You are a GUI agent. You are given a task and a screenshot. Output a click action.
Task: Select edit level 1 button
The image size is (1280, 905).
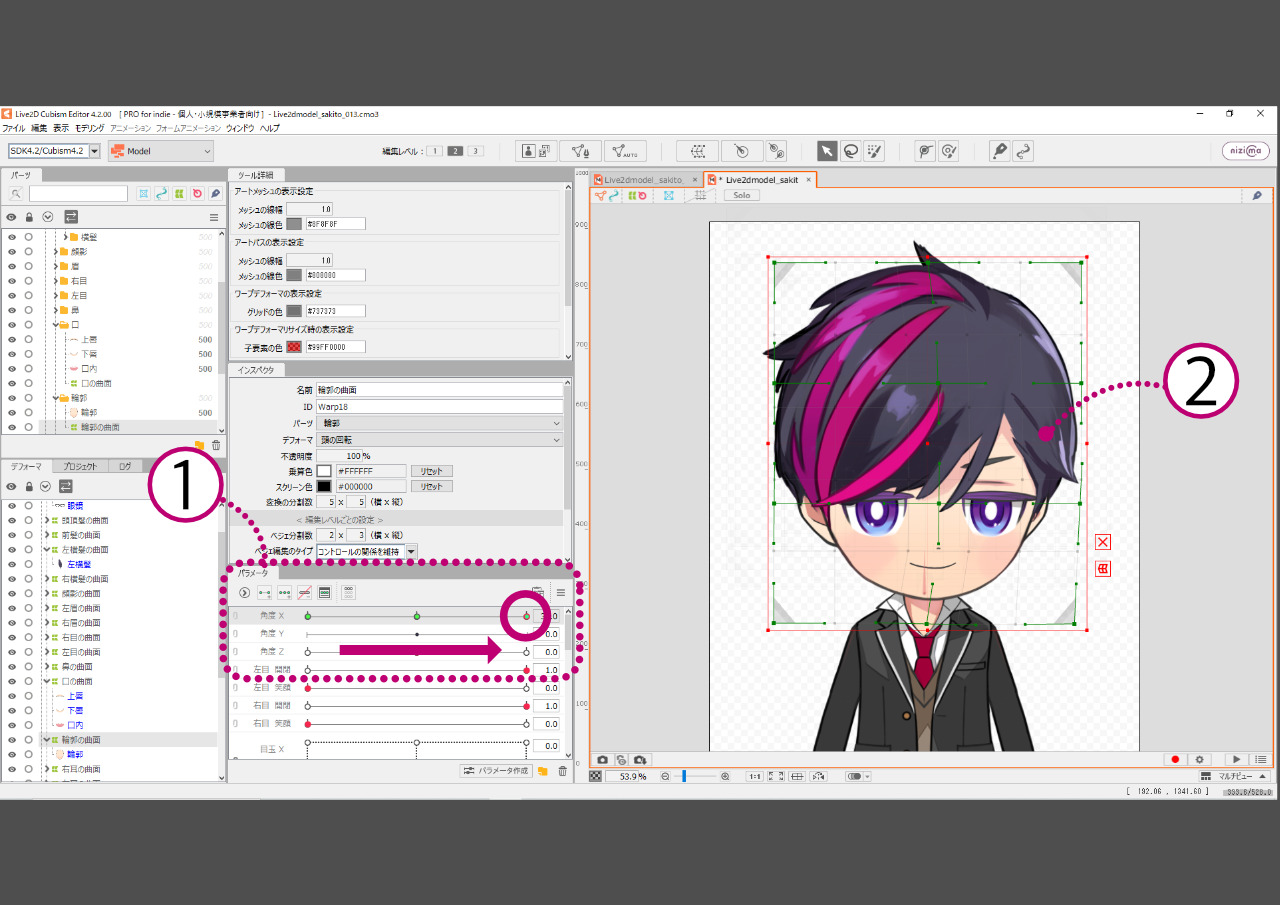coord(435,151)
